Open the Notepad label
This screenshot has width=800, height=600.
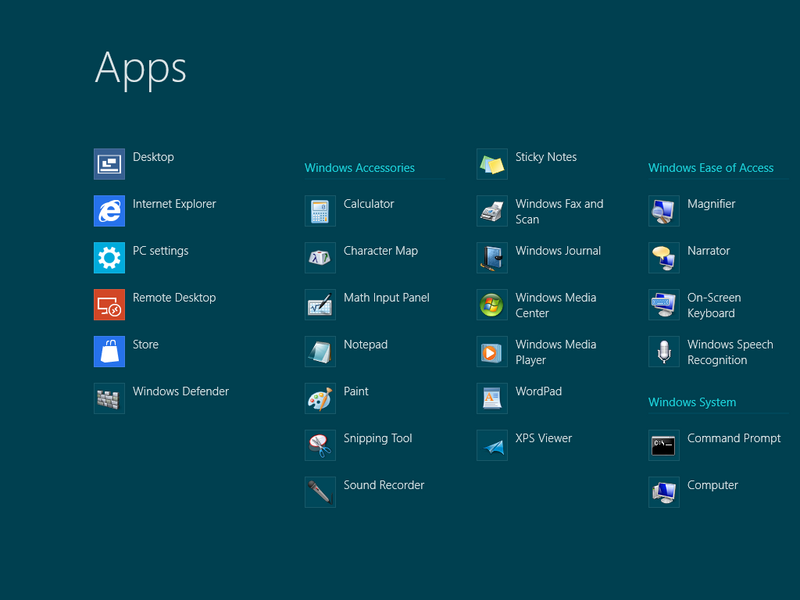click(365, 344)
